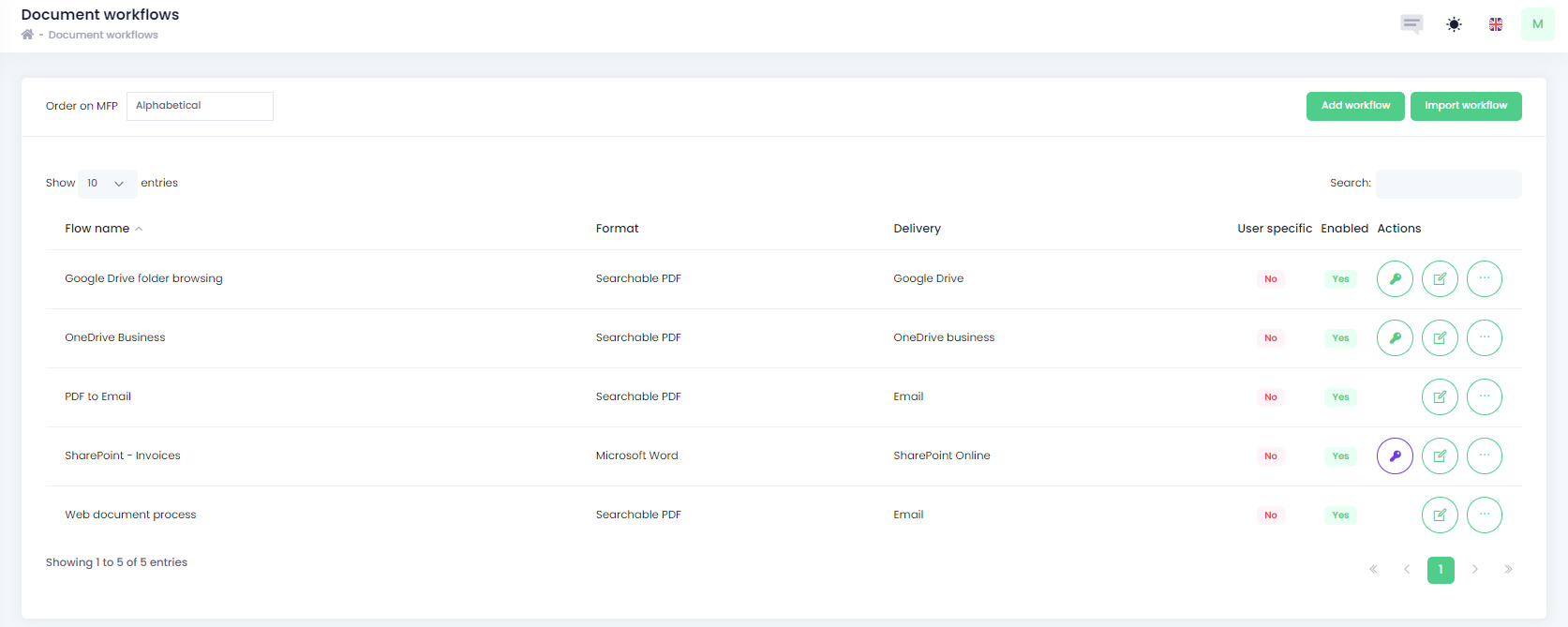Click Email delivery for PDF to Email
The image size is (1568, 627).
[x=908, y=396]
